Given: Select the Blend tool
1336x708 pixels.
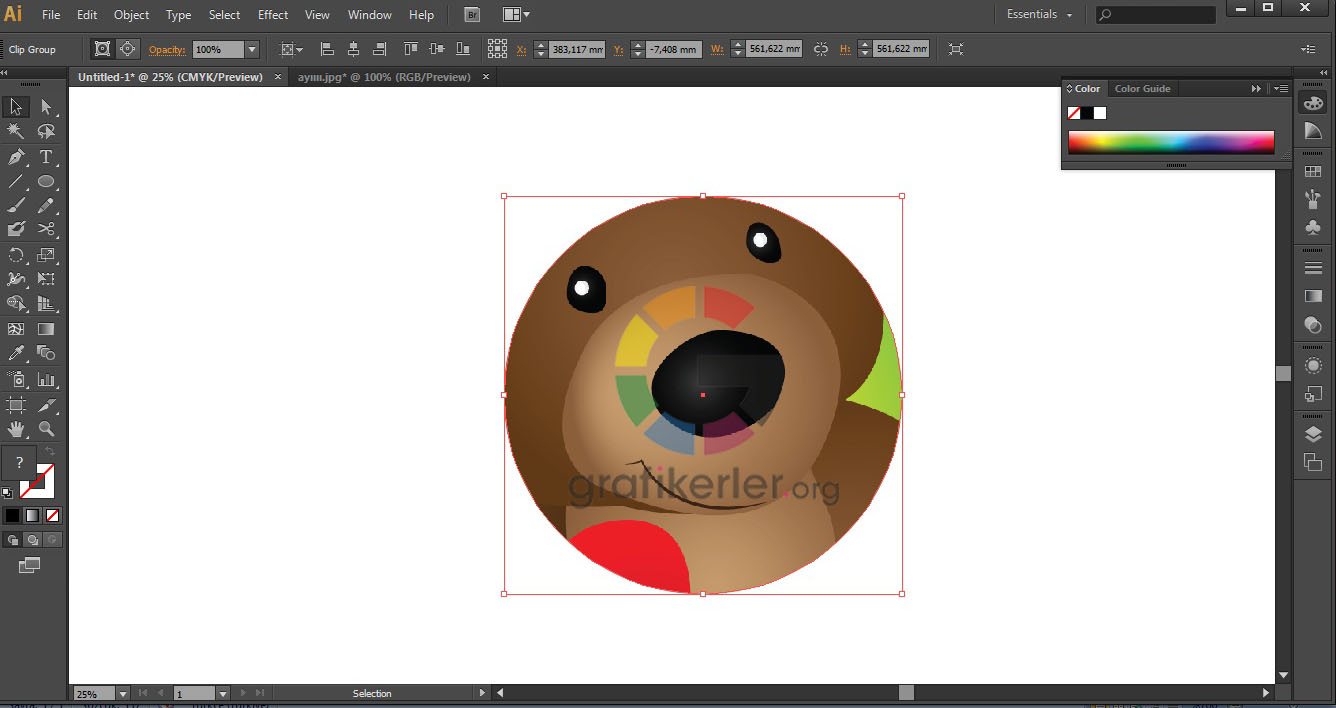Looking at the screenshot, I should coord(46,353).
